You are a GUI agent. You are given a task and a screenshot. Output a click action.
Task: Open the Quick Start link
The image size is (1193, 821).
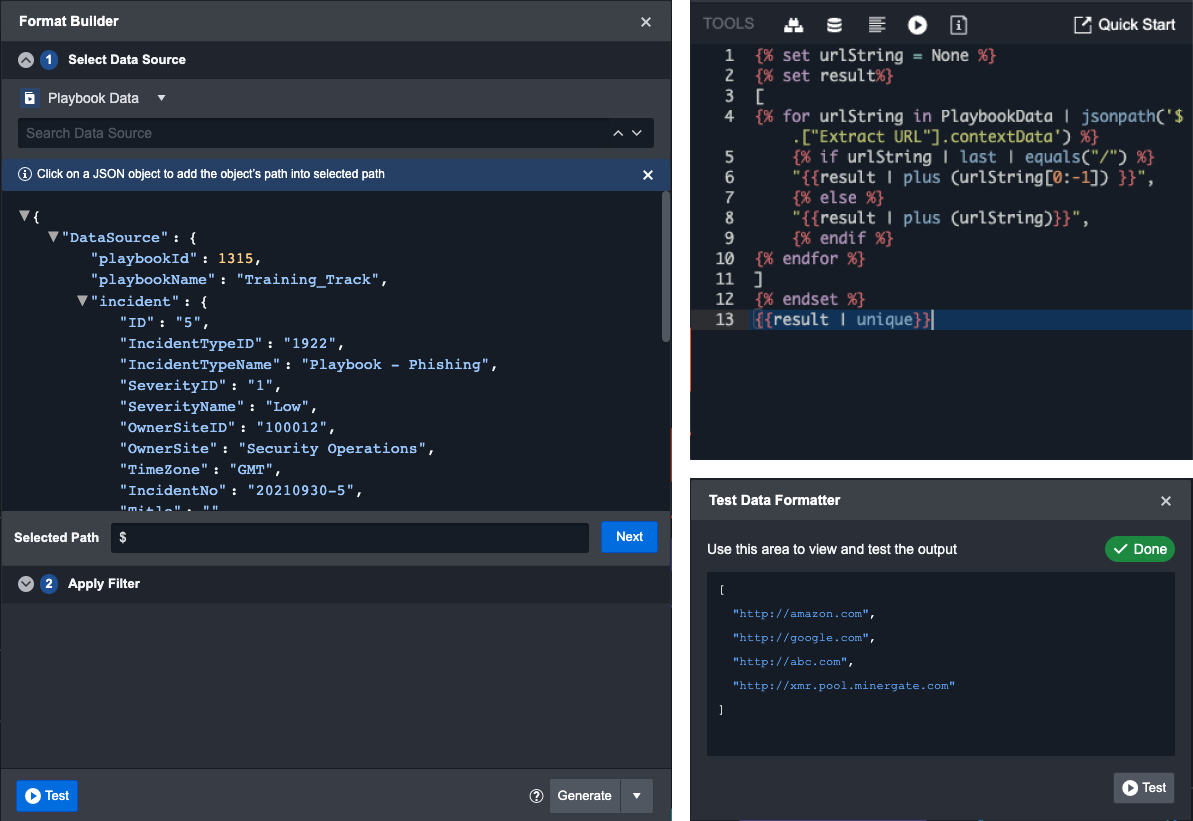pos(1125,25)
